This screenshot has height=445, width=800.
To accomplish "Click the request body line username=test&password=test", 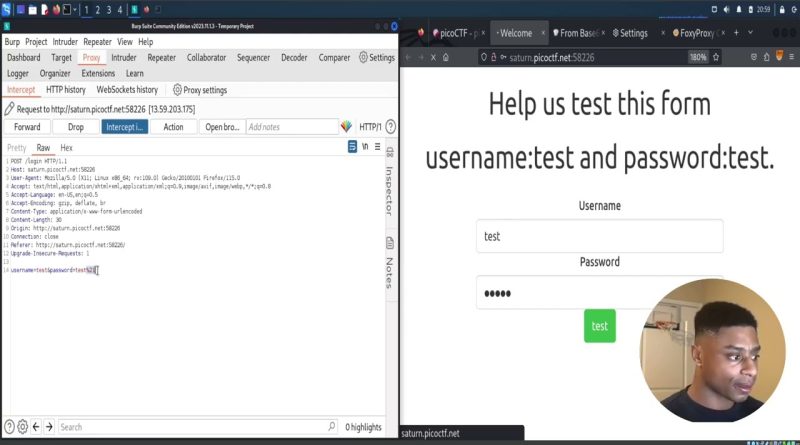I will point(53,270).
